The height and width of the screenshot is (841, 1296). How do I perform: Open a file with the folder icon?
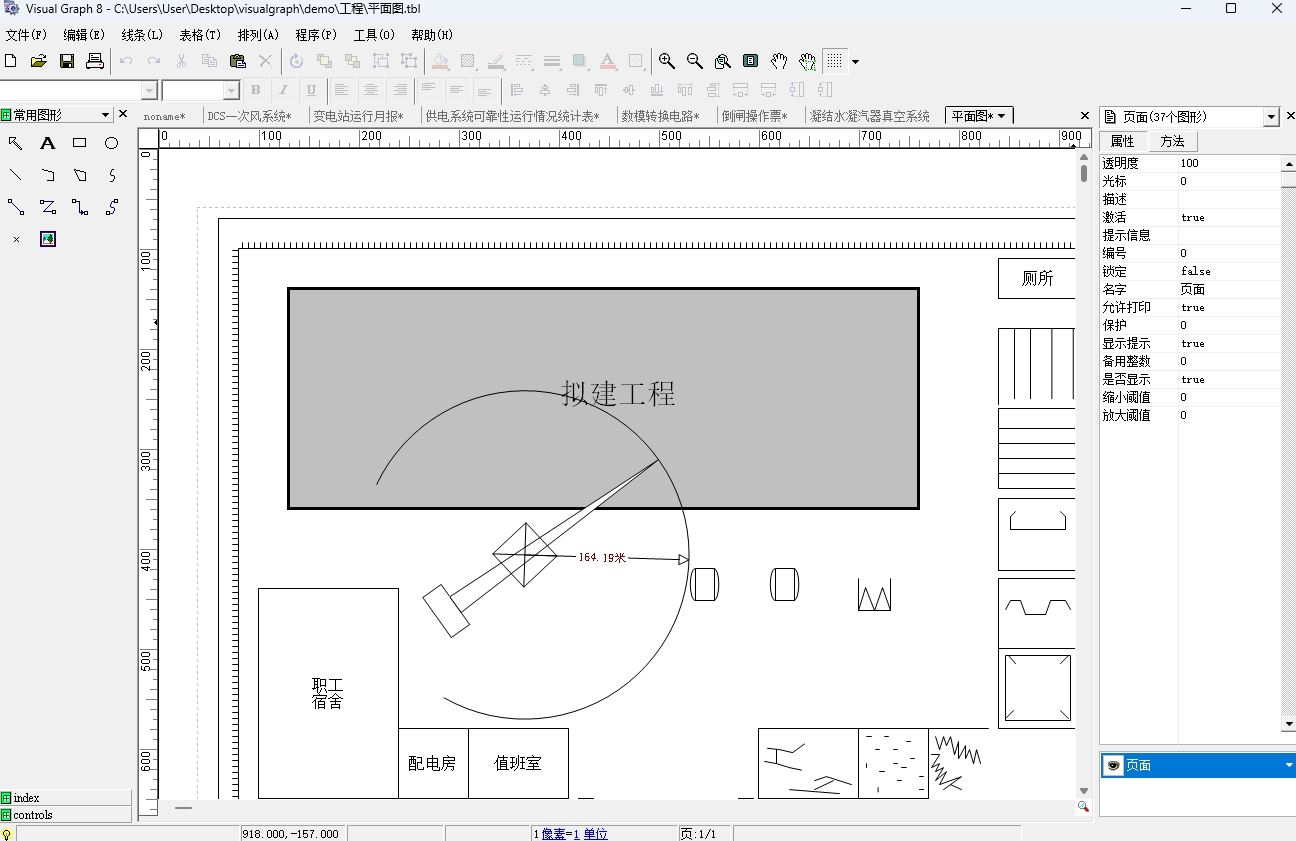tap(39, 61)
